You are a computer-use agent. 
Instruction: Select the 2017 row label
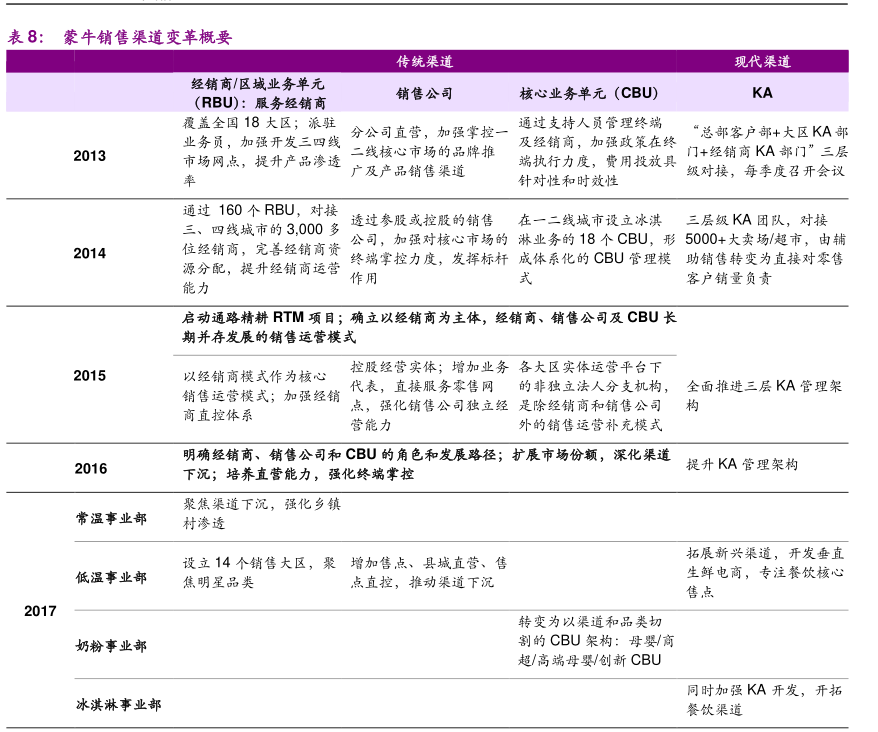[40, 611]
